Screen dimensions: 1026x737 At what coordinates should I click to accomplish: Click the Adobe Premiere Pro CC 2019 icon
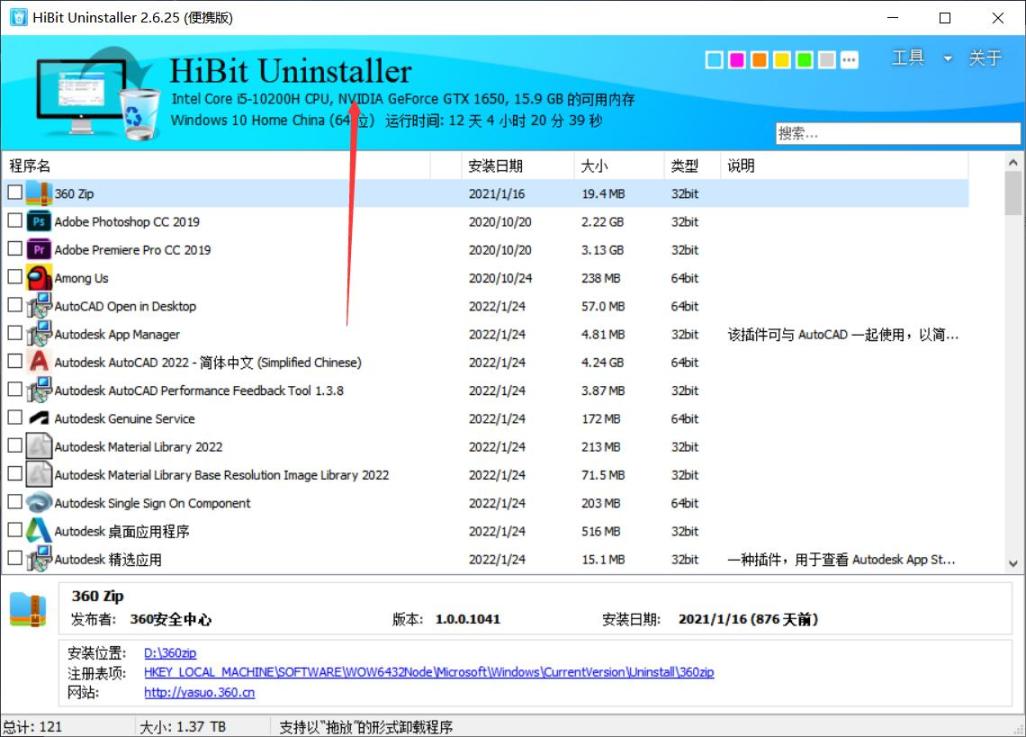39,249
